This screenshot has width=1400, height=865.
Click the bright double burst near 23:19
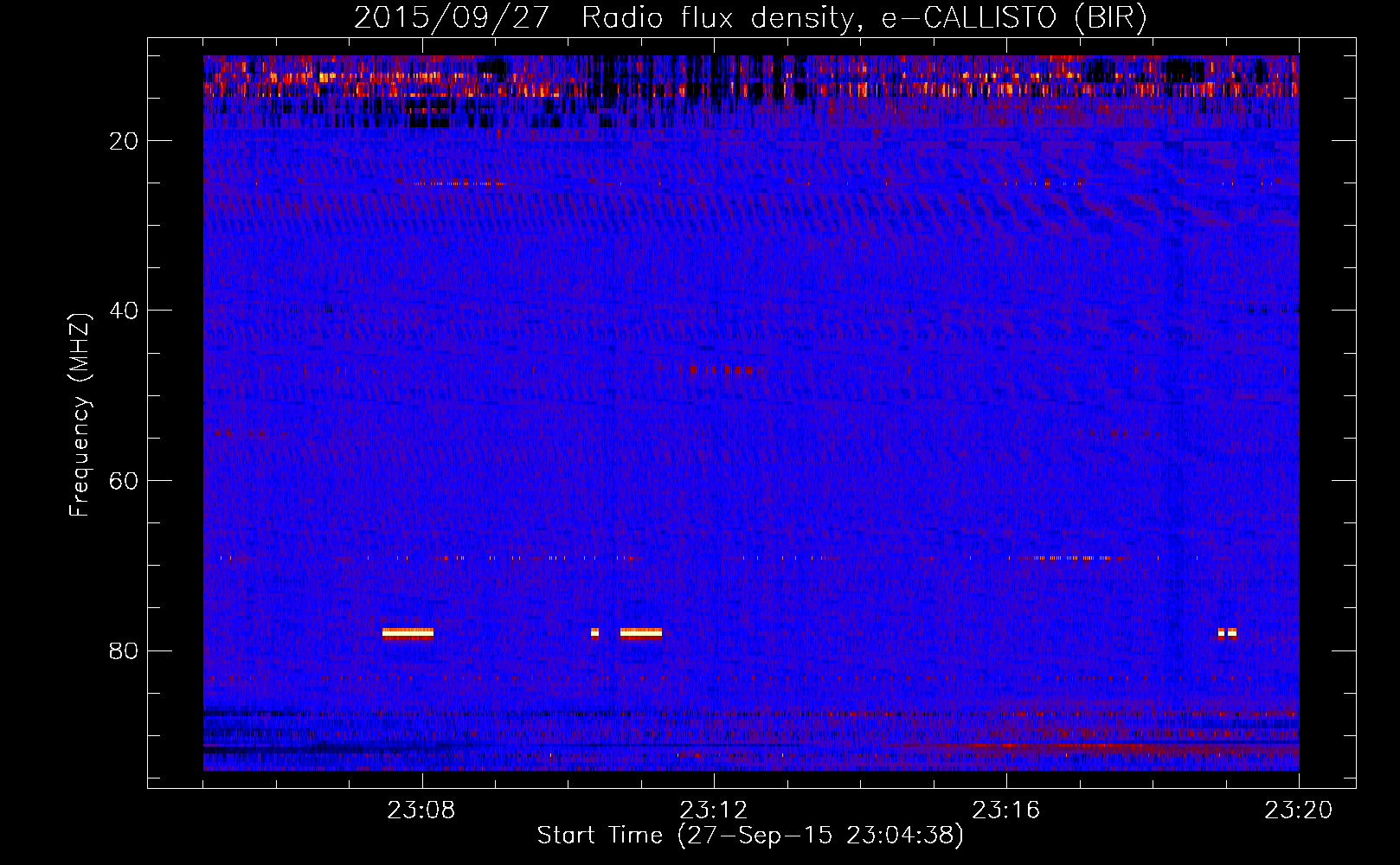pos(1227,633)
